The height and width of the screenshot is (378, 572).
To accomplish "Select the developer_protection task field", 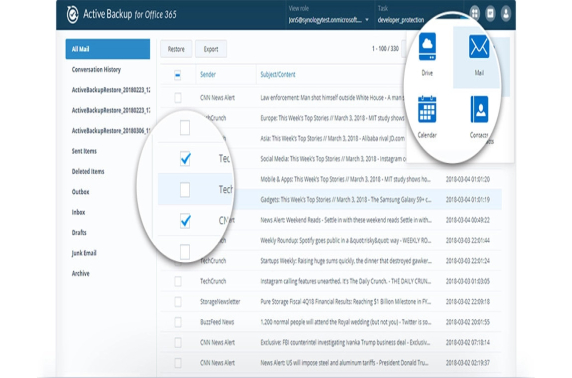I will click(401, 20).
